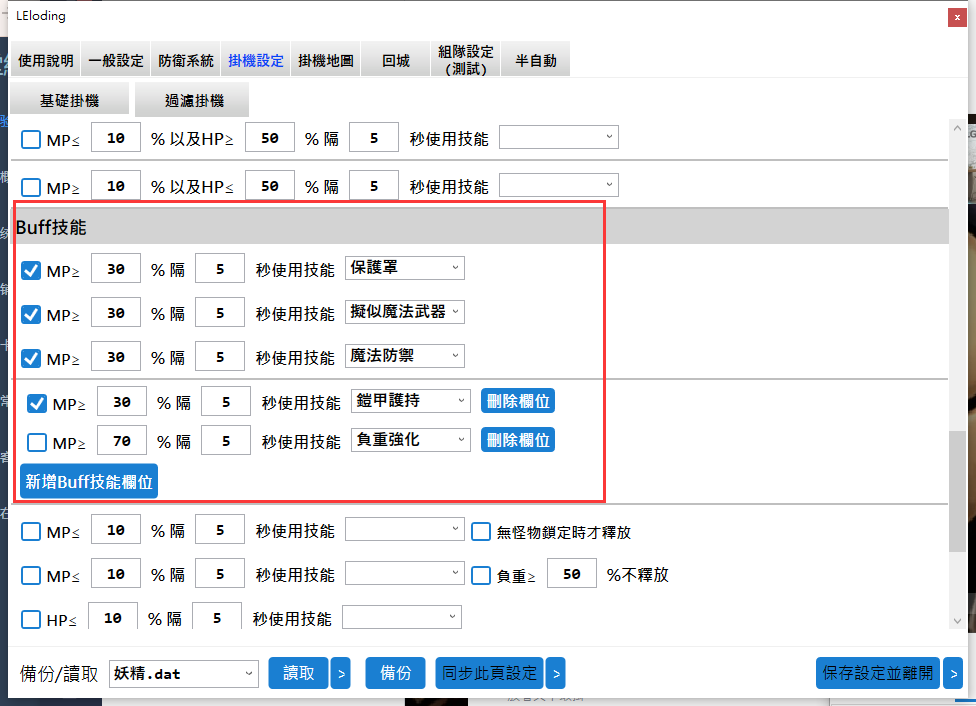Go to the 掛機地圖 tab

326,60
